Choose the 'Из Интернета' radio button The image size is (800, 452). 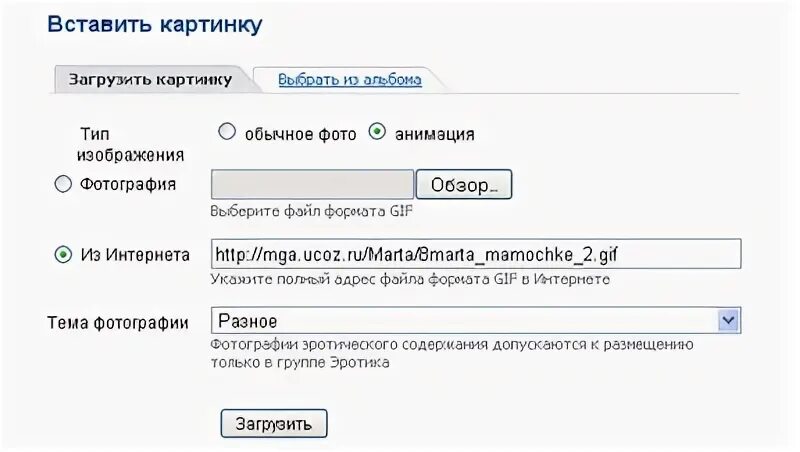(63, 254)
